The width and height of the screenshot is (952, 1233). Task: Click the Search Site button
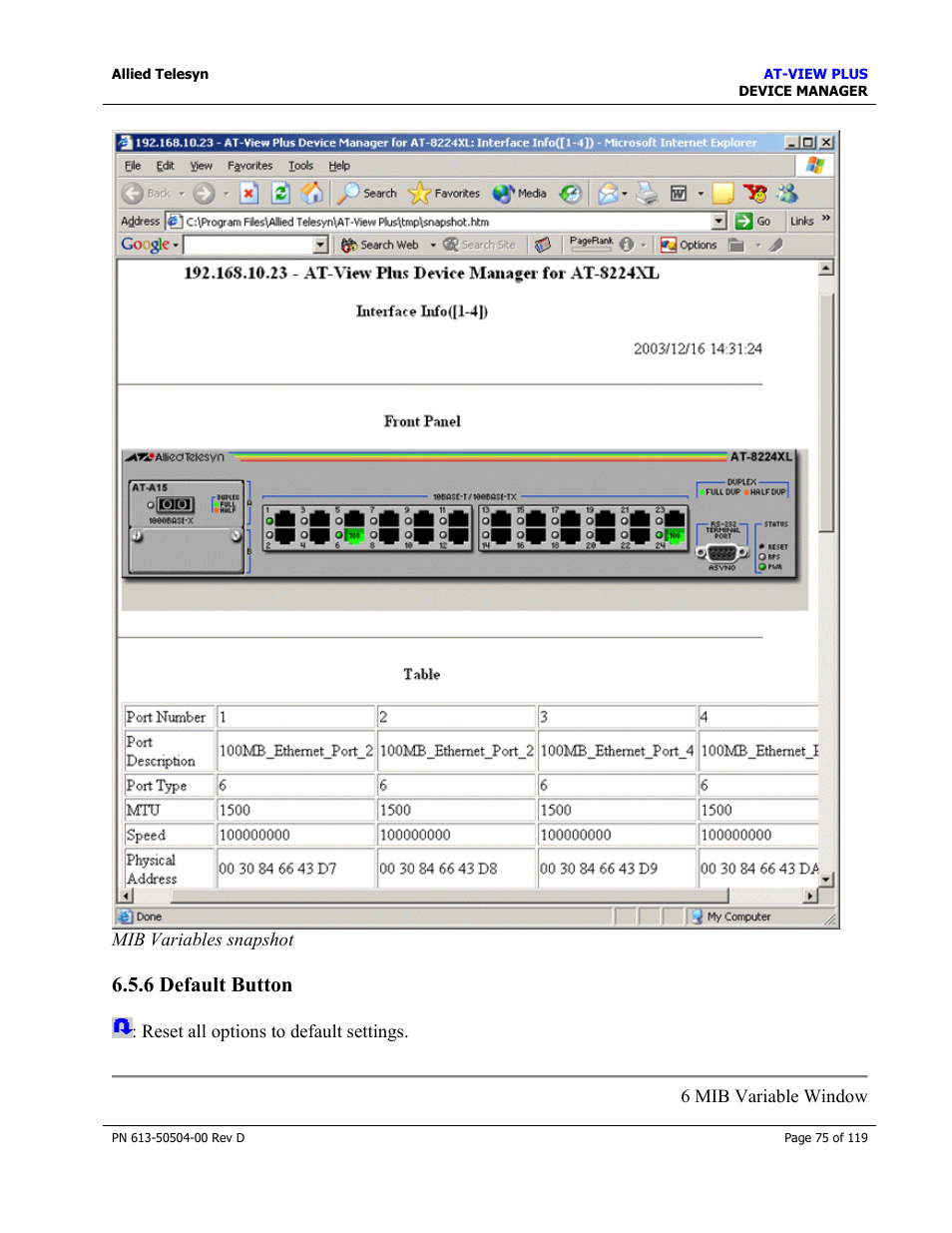point(480,245)
